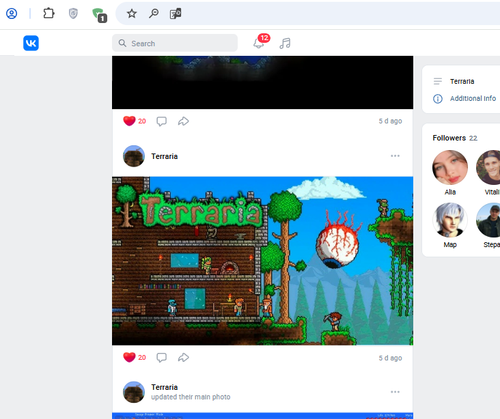500x419 pixels.
Task: Open Additional info link
Action: (x=473, y=98)
